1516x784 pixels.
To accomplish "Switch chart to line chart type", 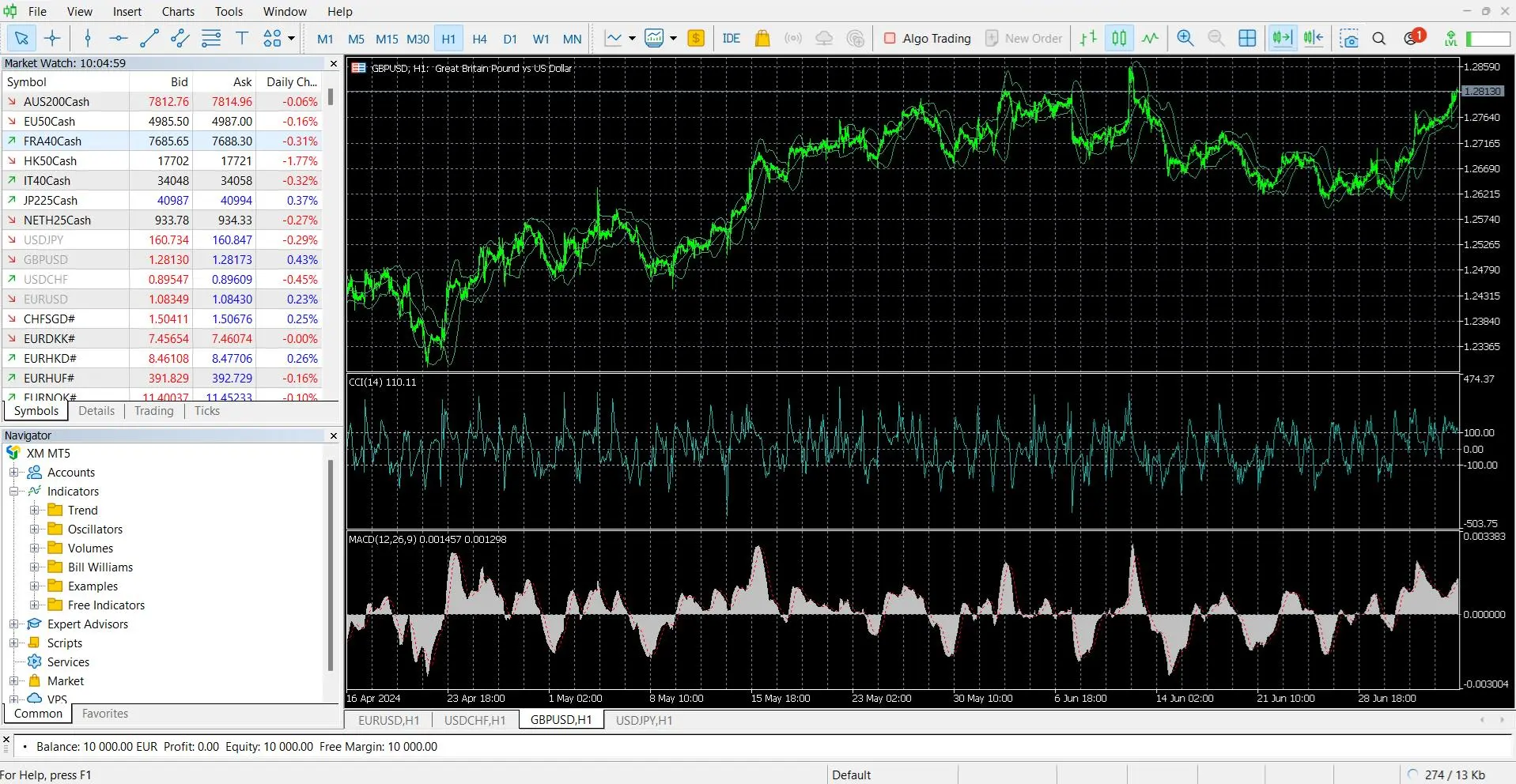I will (x=1151, y=38).
